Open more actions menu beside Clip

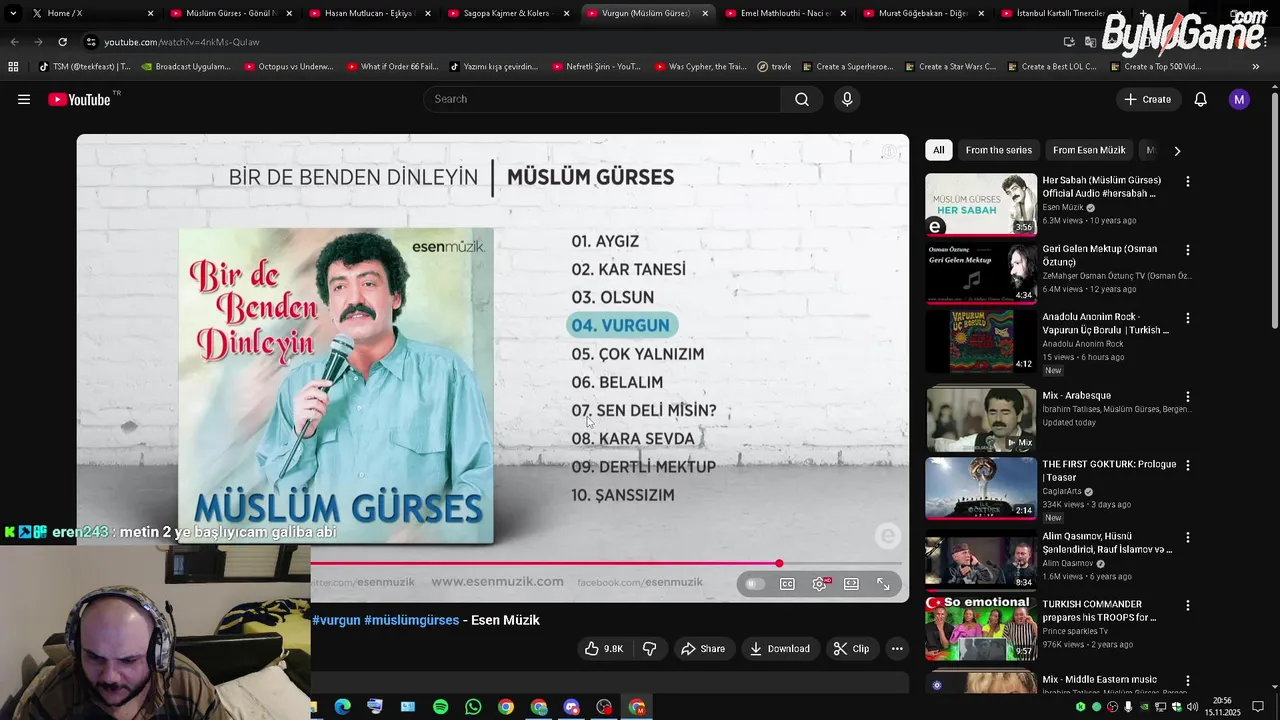click(x=897, y=649)
